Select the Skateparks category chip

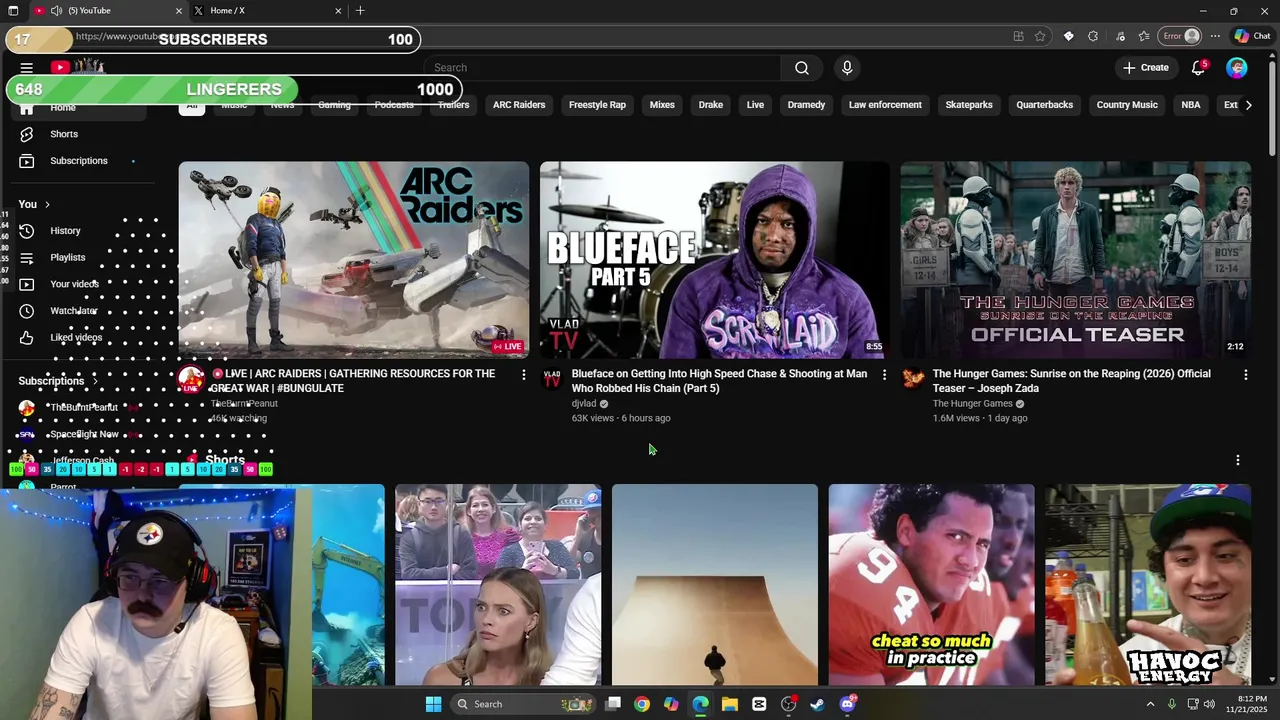(x=969, y=105)
